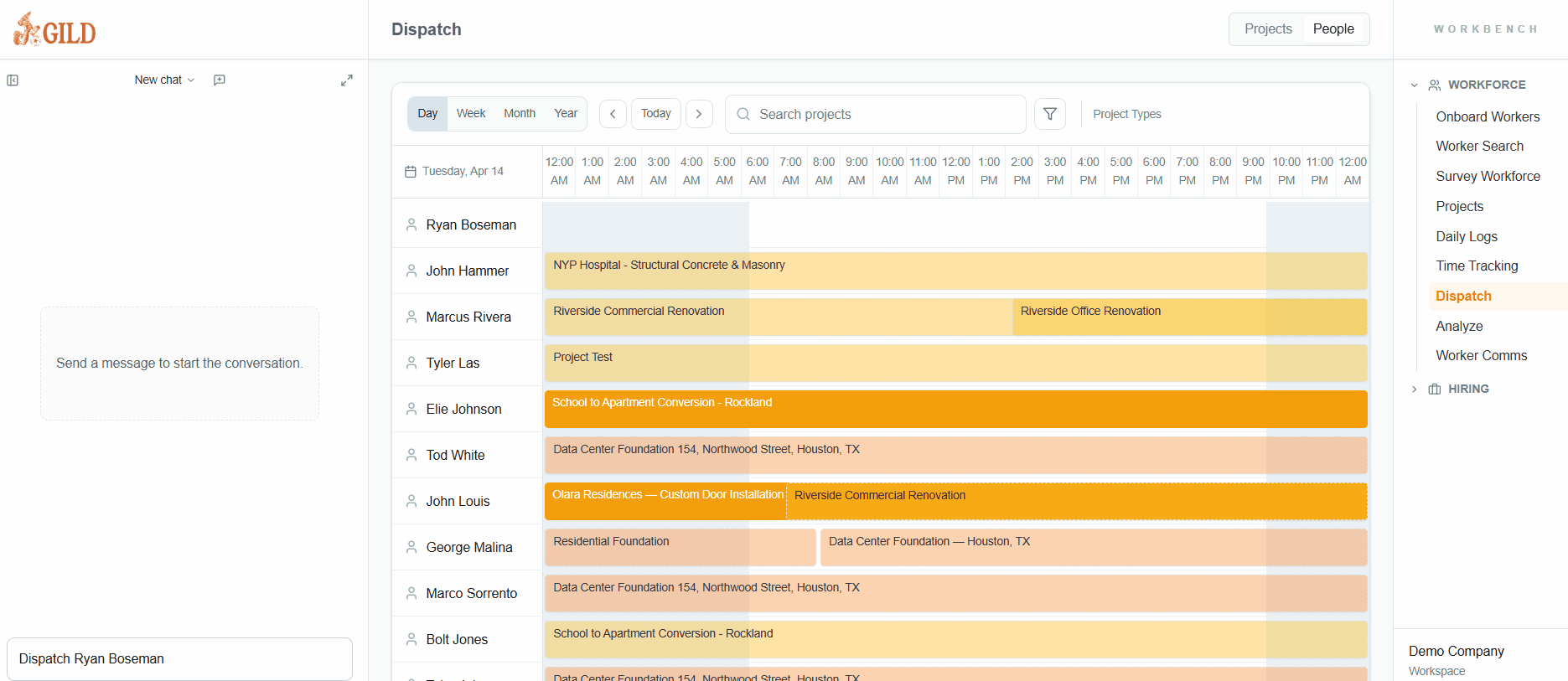The width and height of the screenshot is (1568, 681).
Task: Switch to the Projects view toggle
Action: (x=1267, y=29)
